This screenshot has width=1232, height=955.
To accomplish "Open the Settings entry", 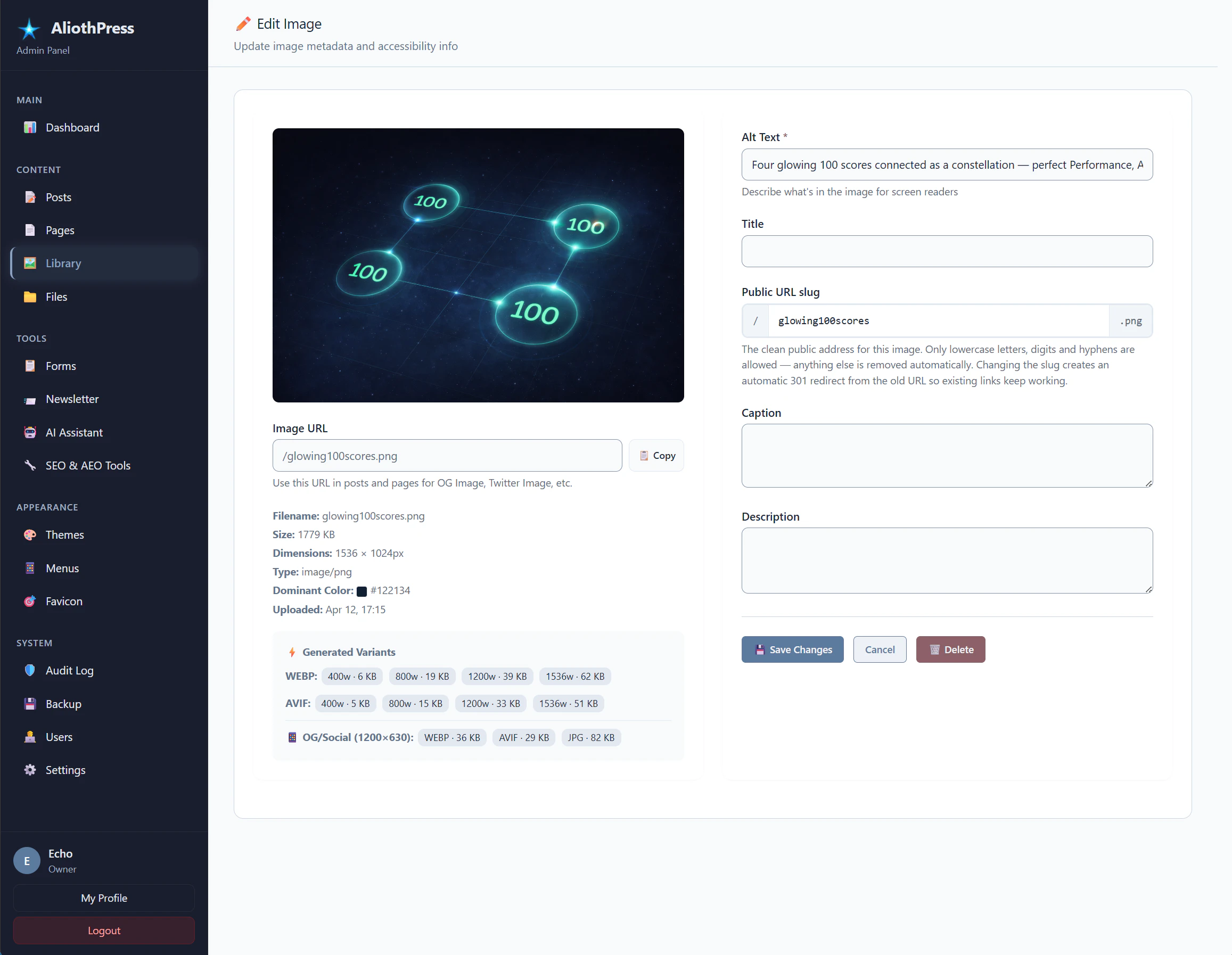I will [65, 769].
